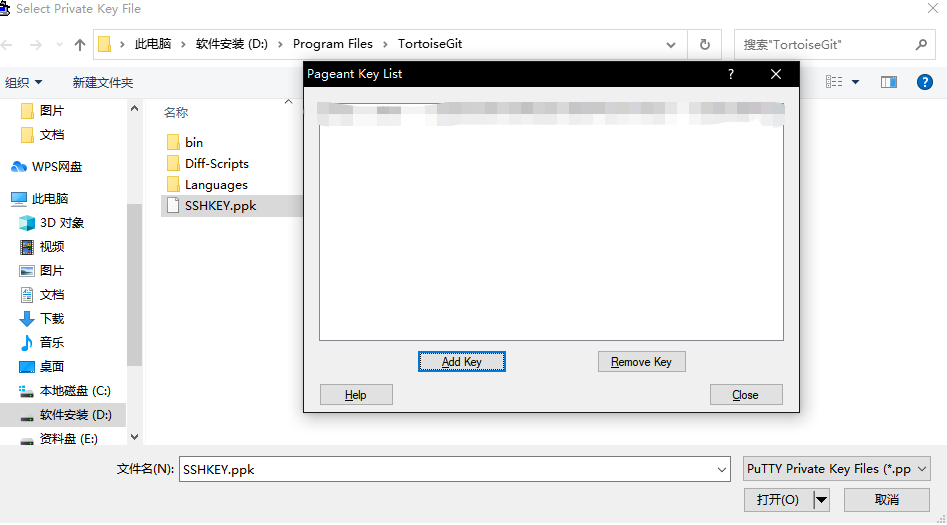The height and width of the screenshot is (525, 947).
Task: Select 此电脑 in the navigation tree
Action: pyautogui.click(x=40, y=199)
